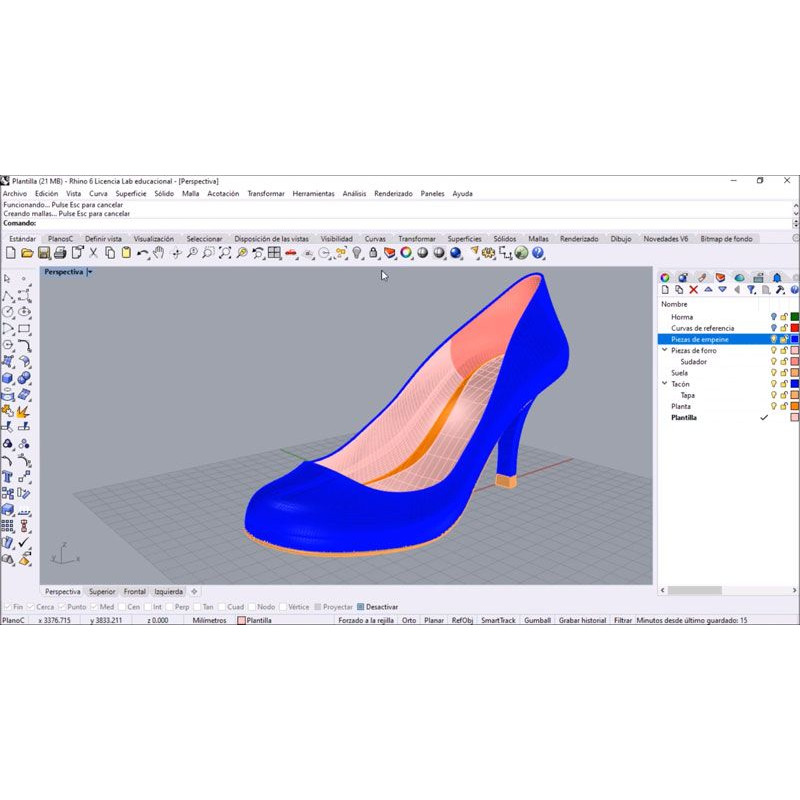Click the layer filter funnel icon
This screenshot has width=800, height=800.
tap(750, 290)
